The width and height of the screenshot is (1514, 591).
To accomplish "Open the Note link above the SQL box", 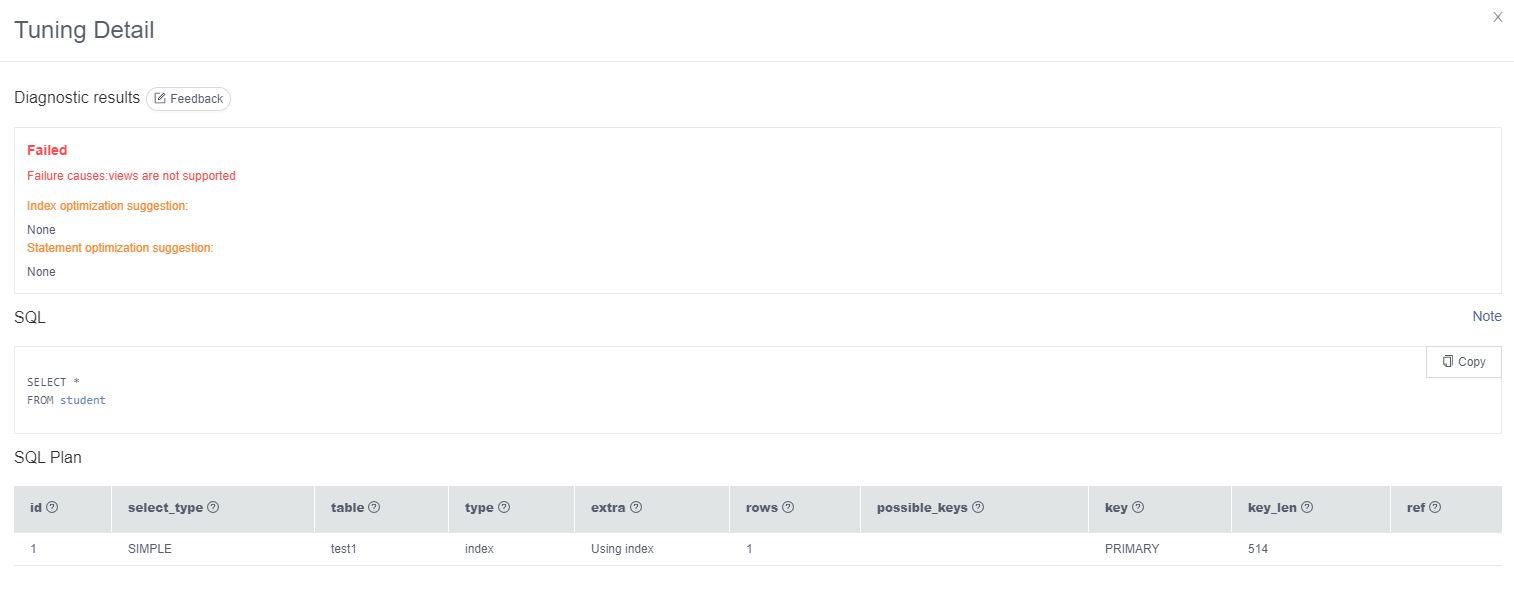I will tap(1487, 316).
